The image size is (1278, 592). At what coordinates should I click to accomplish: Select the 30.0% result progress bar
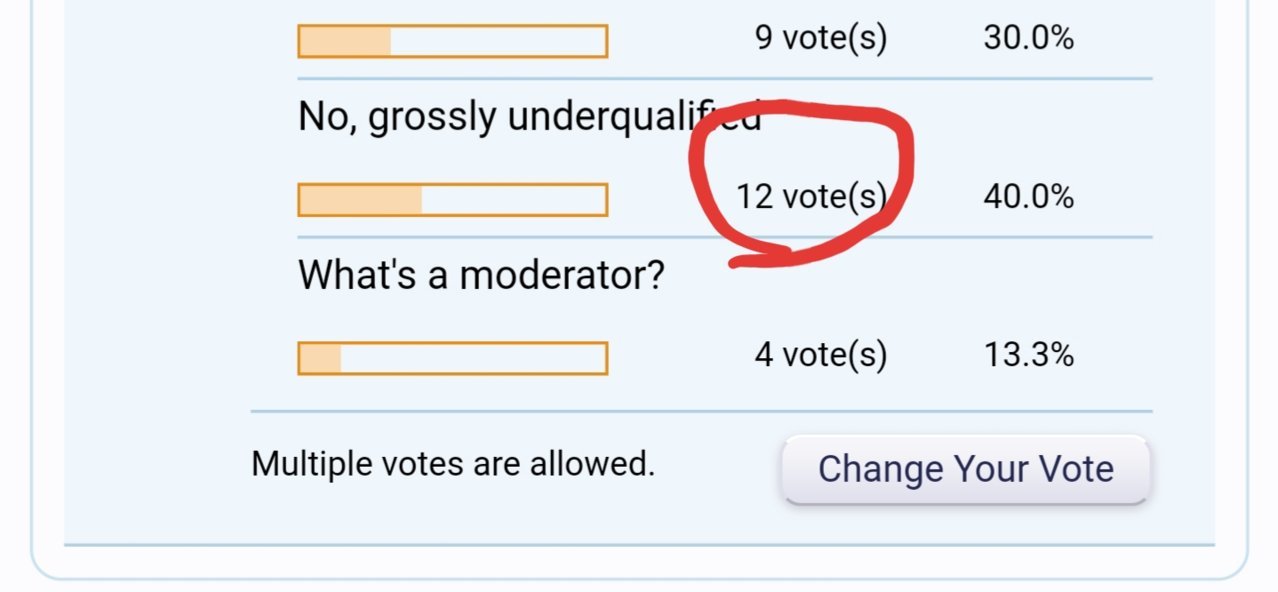point(453,41)
